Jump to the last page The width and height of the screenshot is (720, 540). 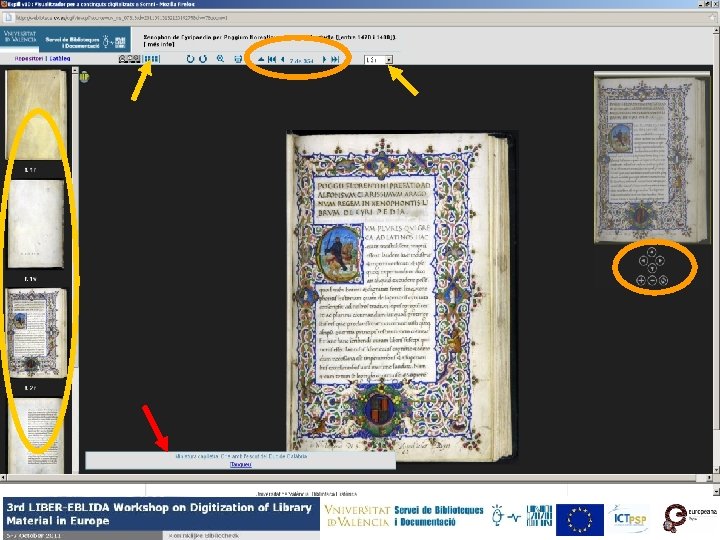coord(335,59)
